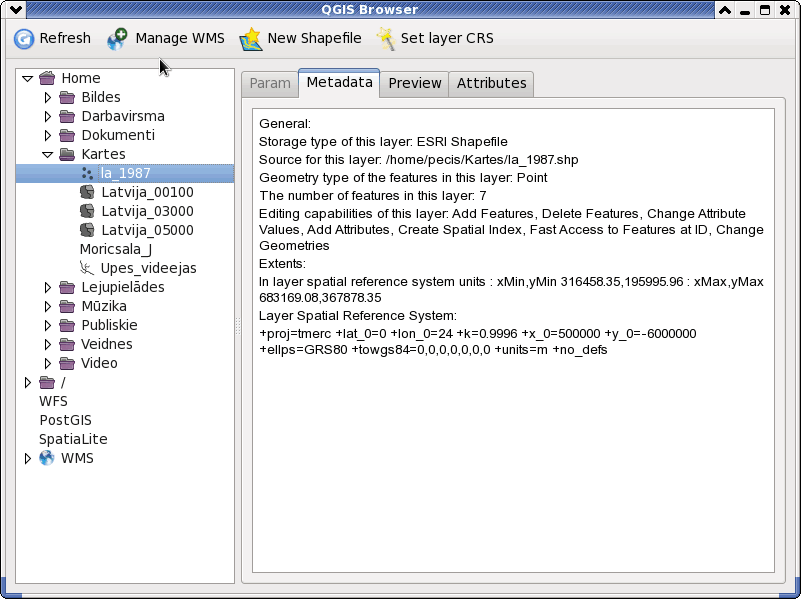Click 'Storage type of this layer: ESRI Shapefile'
801x599 pixels.
(383, 141)
